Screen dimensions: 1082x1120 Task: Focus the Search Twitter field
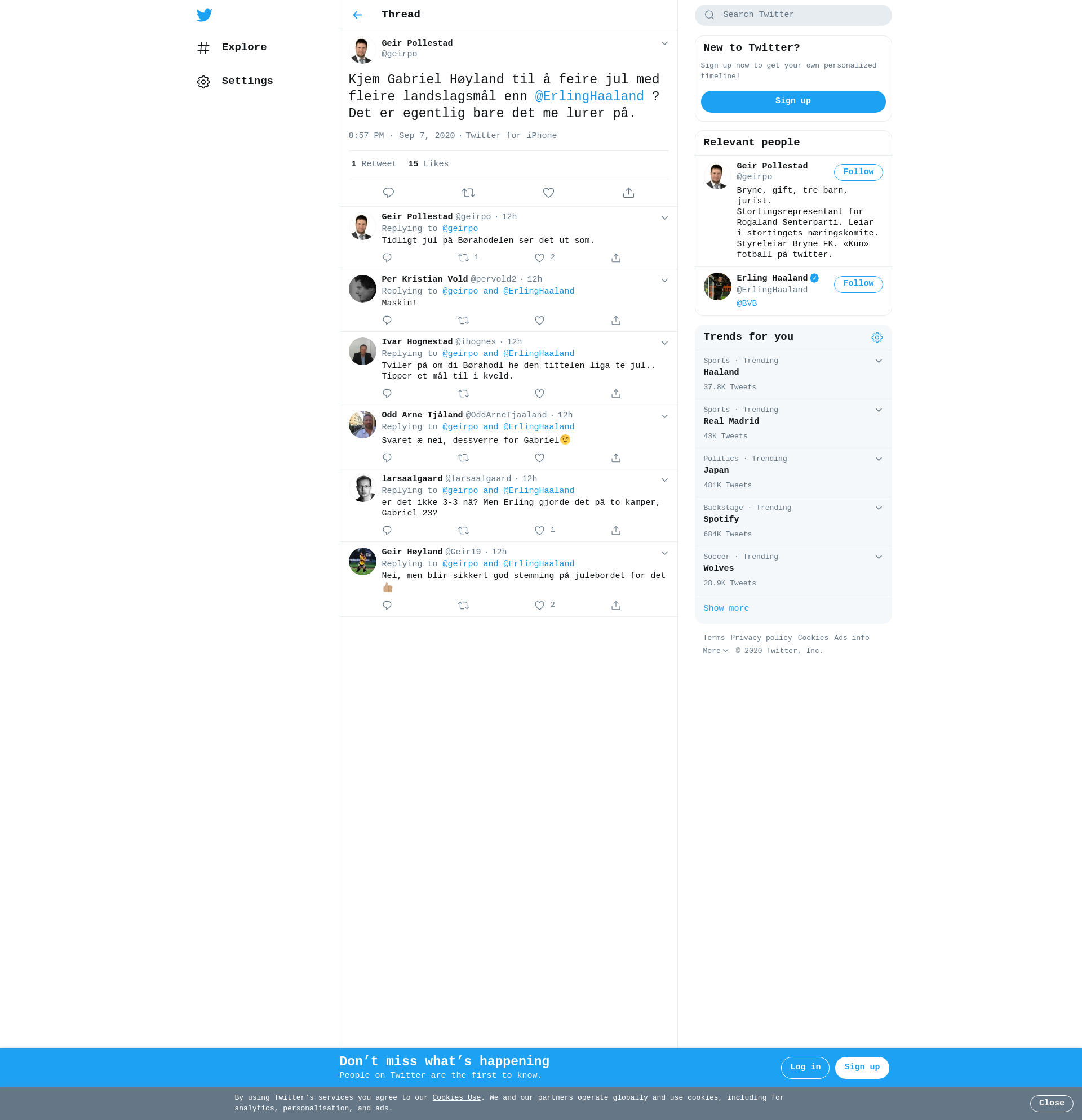coord(793,15)
